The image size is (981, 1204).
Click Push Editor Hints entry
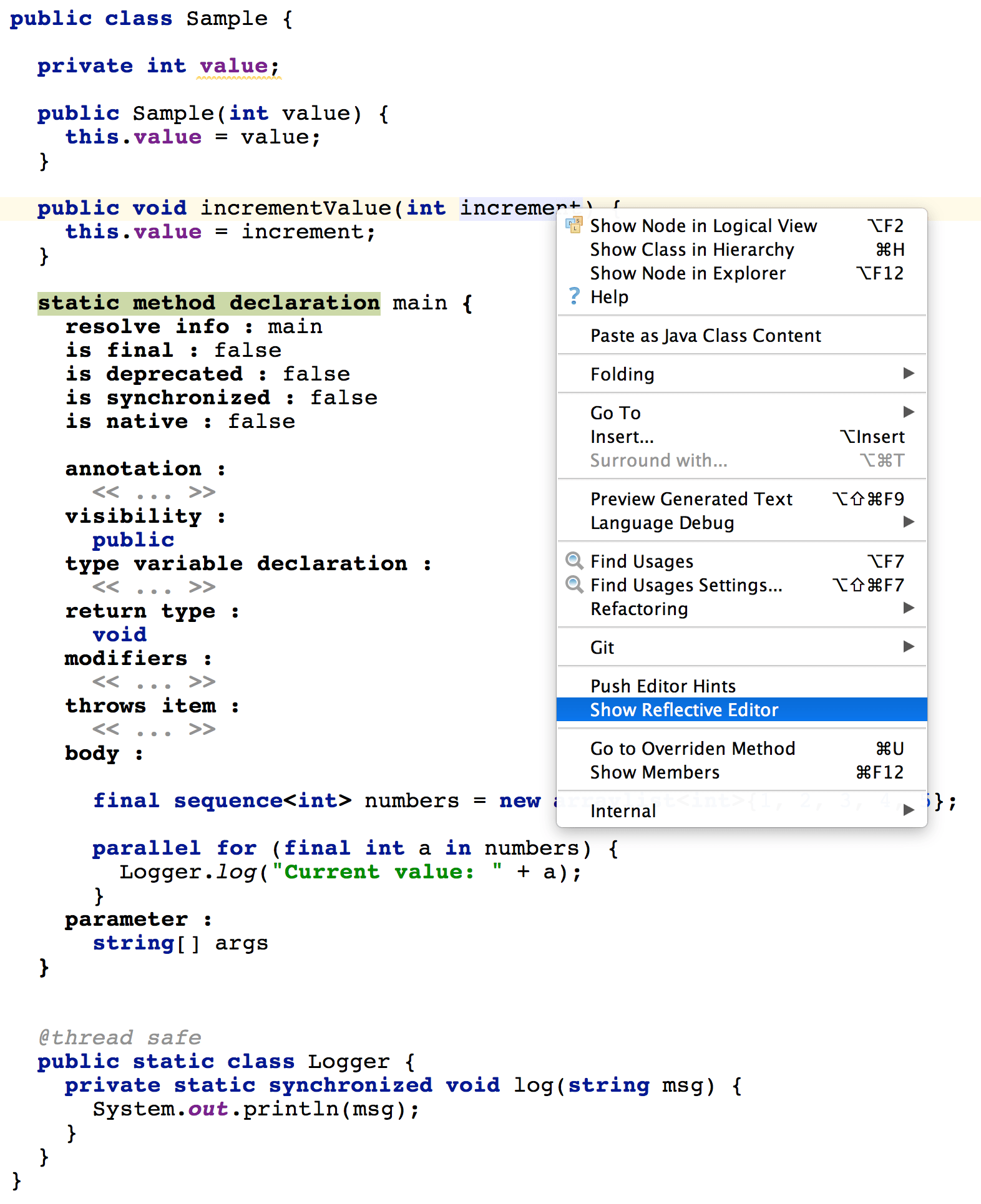pos(663,686)
